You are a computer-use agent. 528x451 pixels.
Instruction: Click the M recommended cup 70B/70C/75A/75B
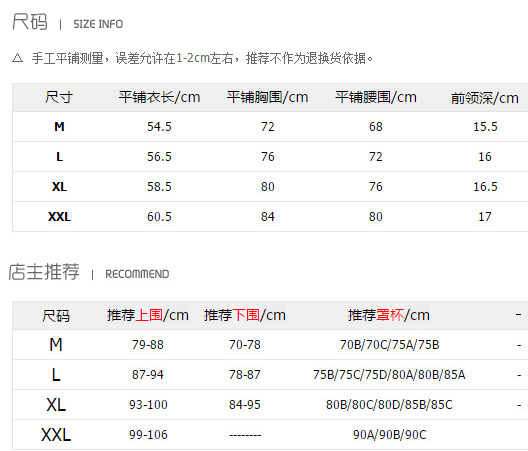[390, 345]
